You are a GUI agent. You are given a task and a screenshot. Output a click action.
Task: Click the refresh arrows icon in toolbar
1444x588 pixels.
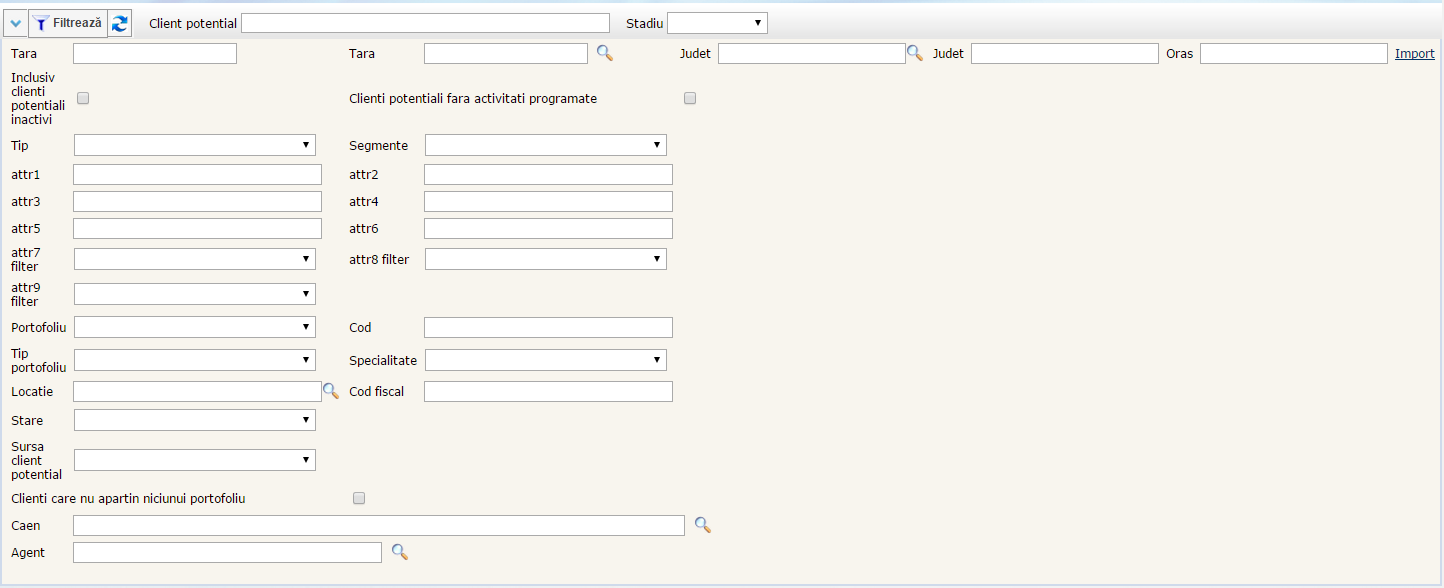pos(120,23)
